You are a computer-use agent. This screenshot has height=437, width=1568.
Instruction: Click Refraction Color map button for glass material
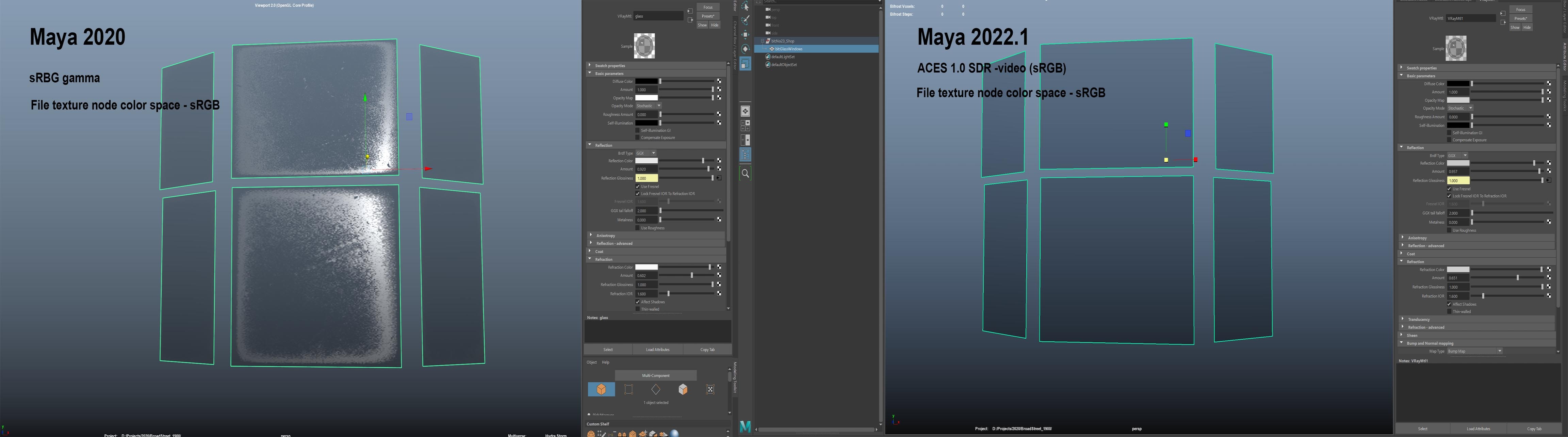click(x=719, y=266)
